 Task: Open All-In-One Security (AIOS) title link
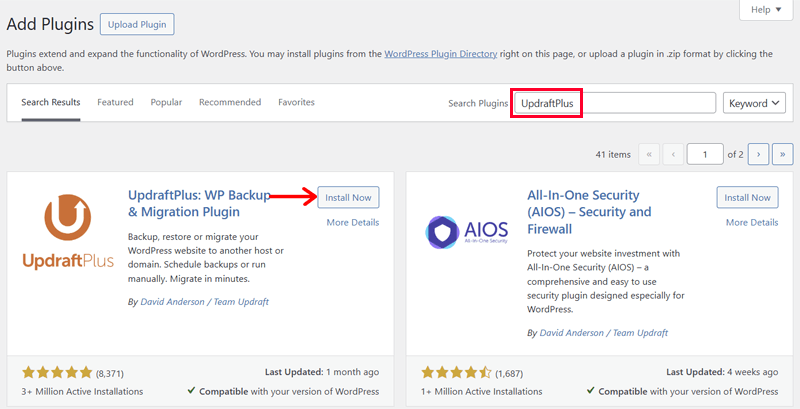pos(589,212)
